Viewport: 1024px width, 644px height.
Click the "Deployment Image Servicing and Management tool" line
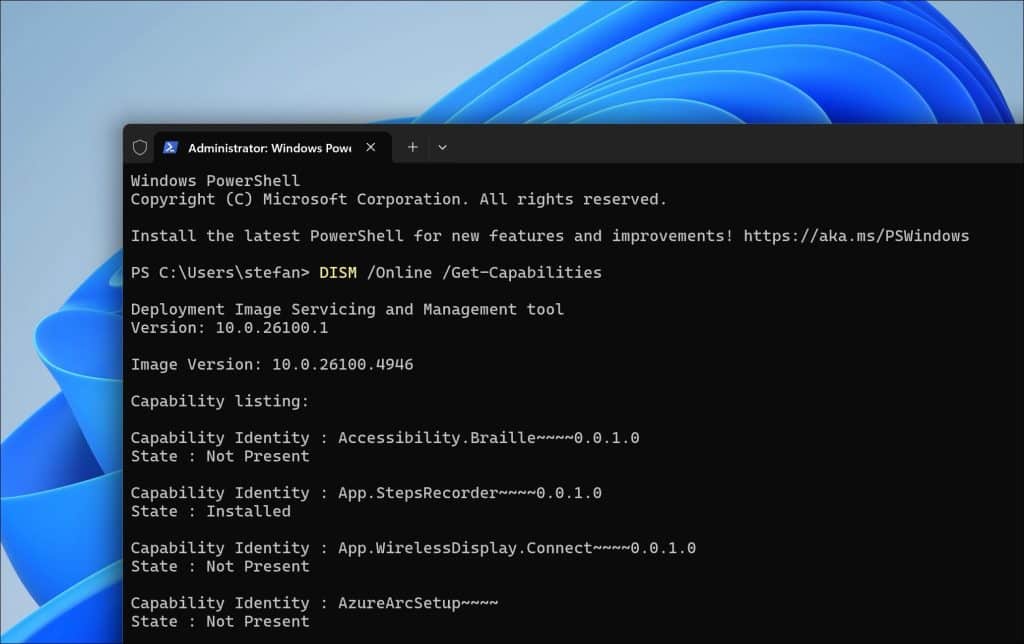point(347,309)
